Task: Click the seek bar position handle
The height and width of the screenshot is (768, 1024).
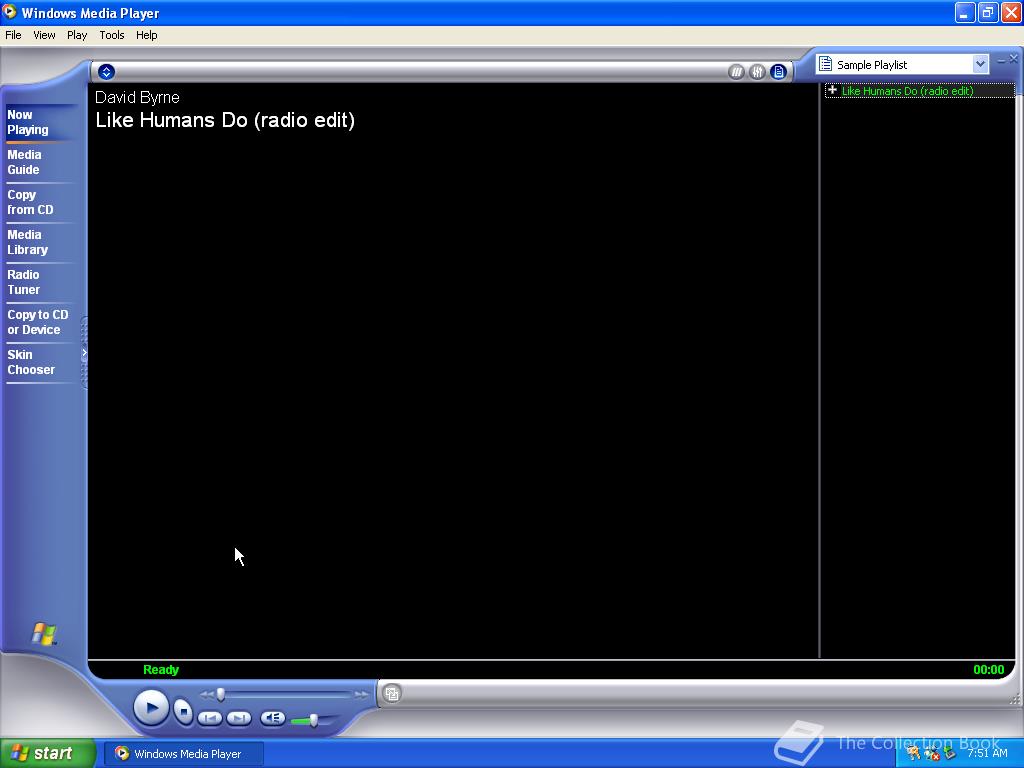Action: (221, 694)
